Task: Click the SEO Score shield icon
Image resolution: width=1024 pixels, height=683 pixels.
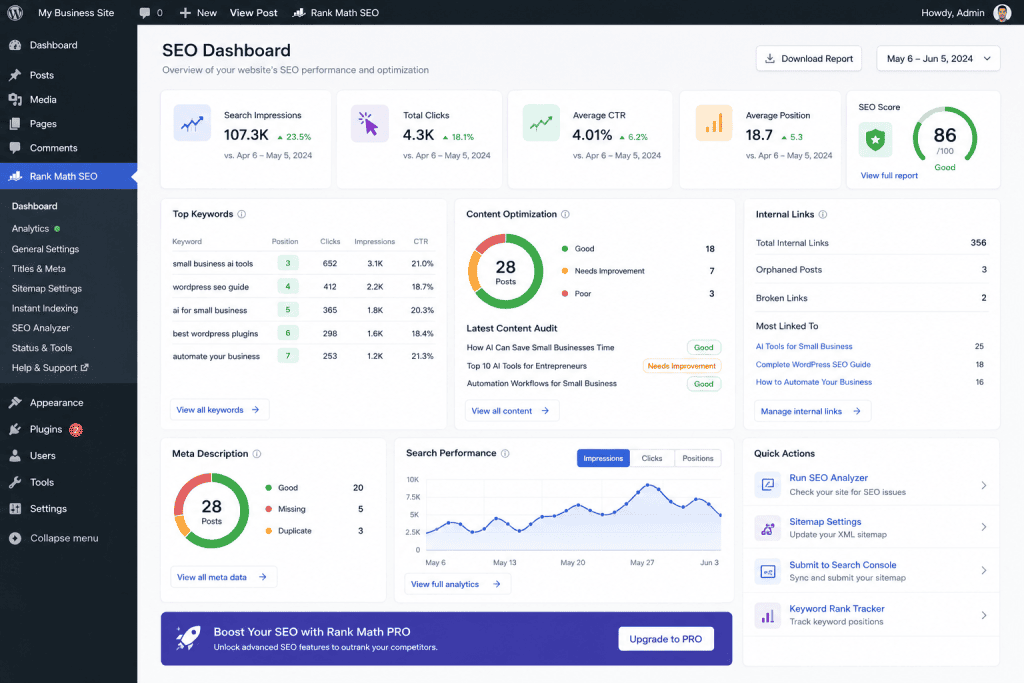Action: coord(875,139)
